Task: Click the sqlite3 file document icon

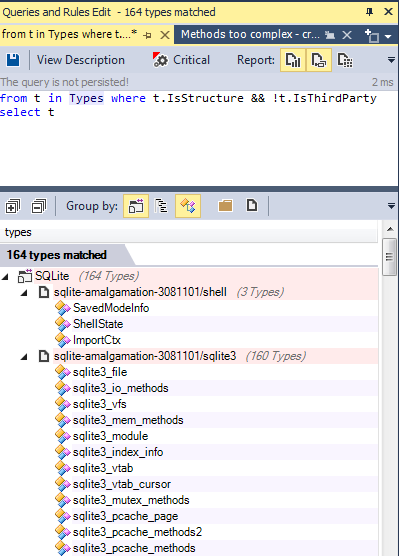Action: (44, 356)
